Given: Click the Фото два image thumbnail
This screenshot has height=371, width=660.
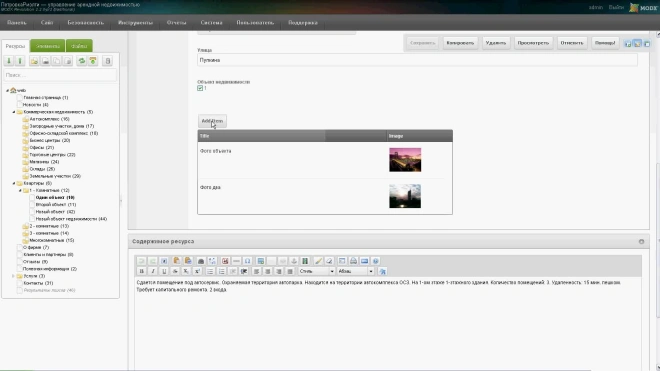Looking at the screenshot, I should pyautogui.click(x=405, y=196).
